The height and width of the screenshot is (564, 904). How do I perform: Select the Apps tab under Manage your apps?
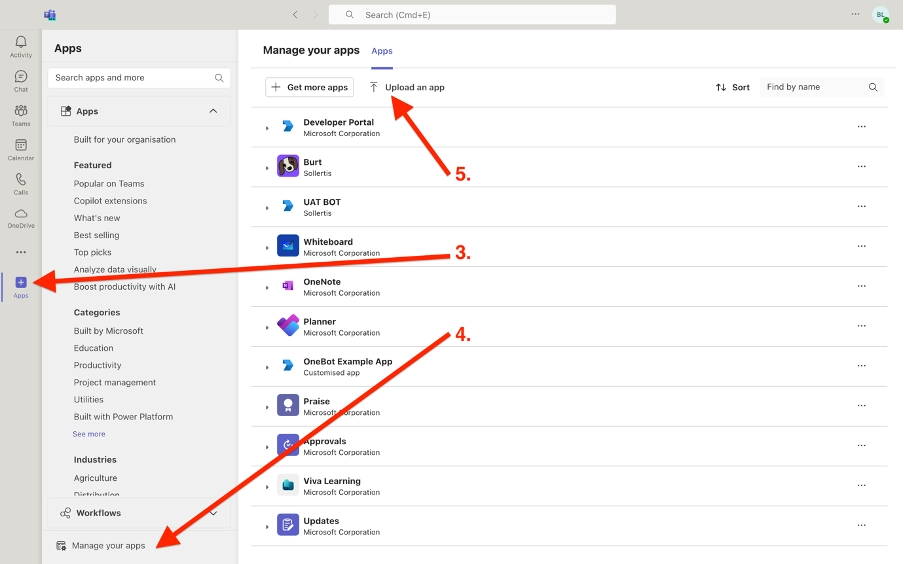coord(382,51)
